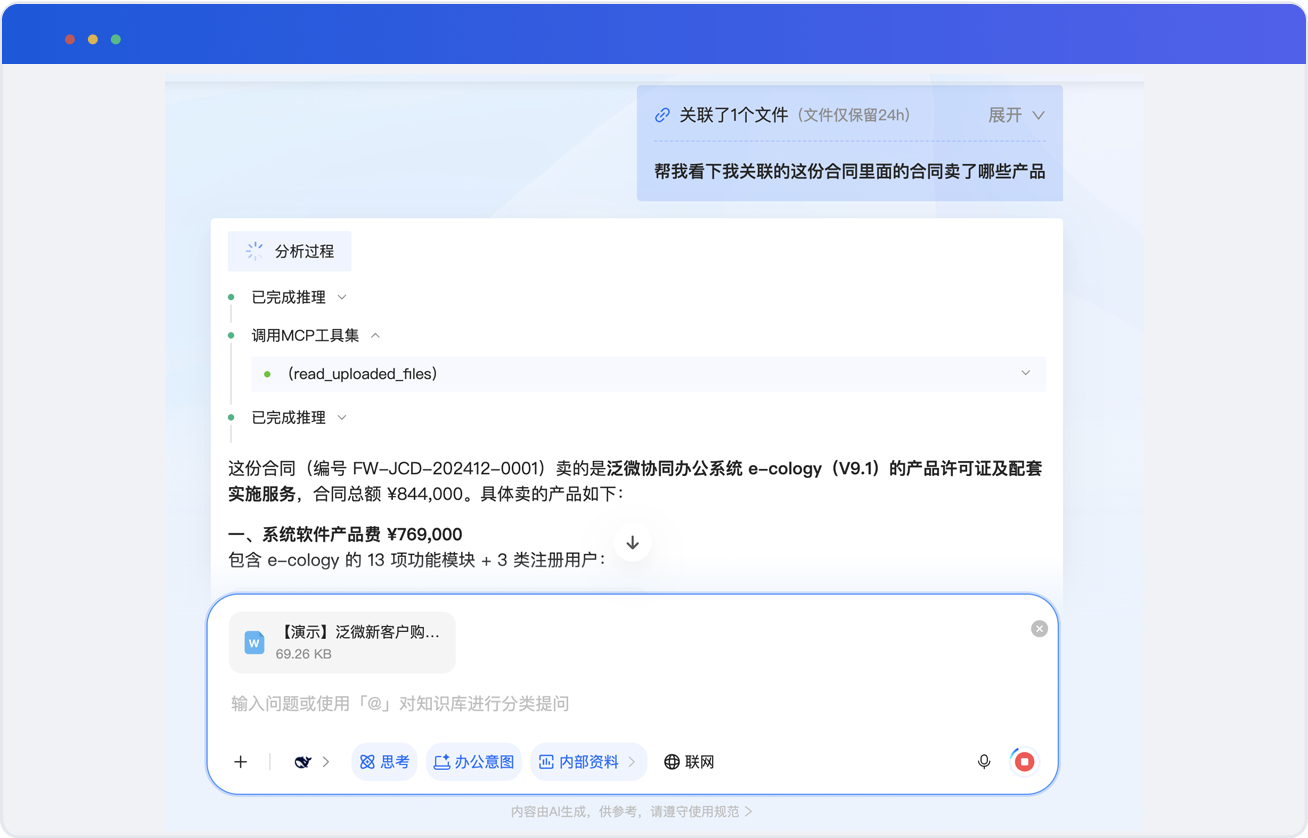
Task: Add content with the plus icon
Action: 241,762
